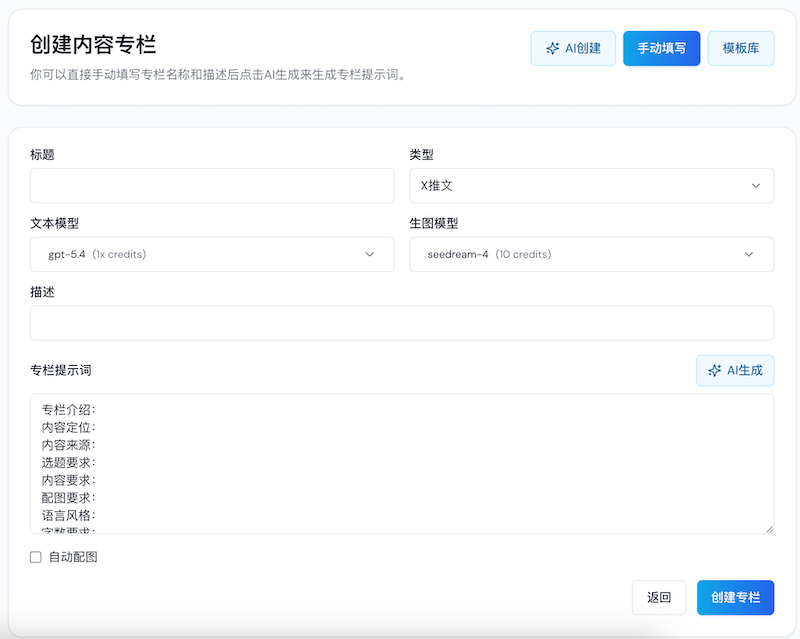Click the textarea resize handle corner
Viewport: 800px width, 639px height.
[x=769, y=529]
